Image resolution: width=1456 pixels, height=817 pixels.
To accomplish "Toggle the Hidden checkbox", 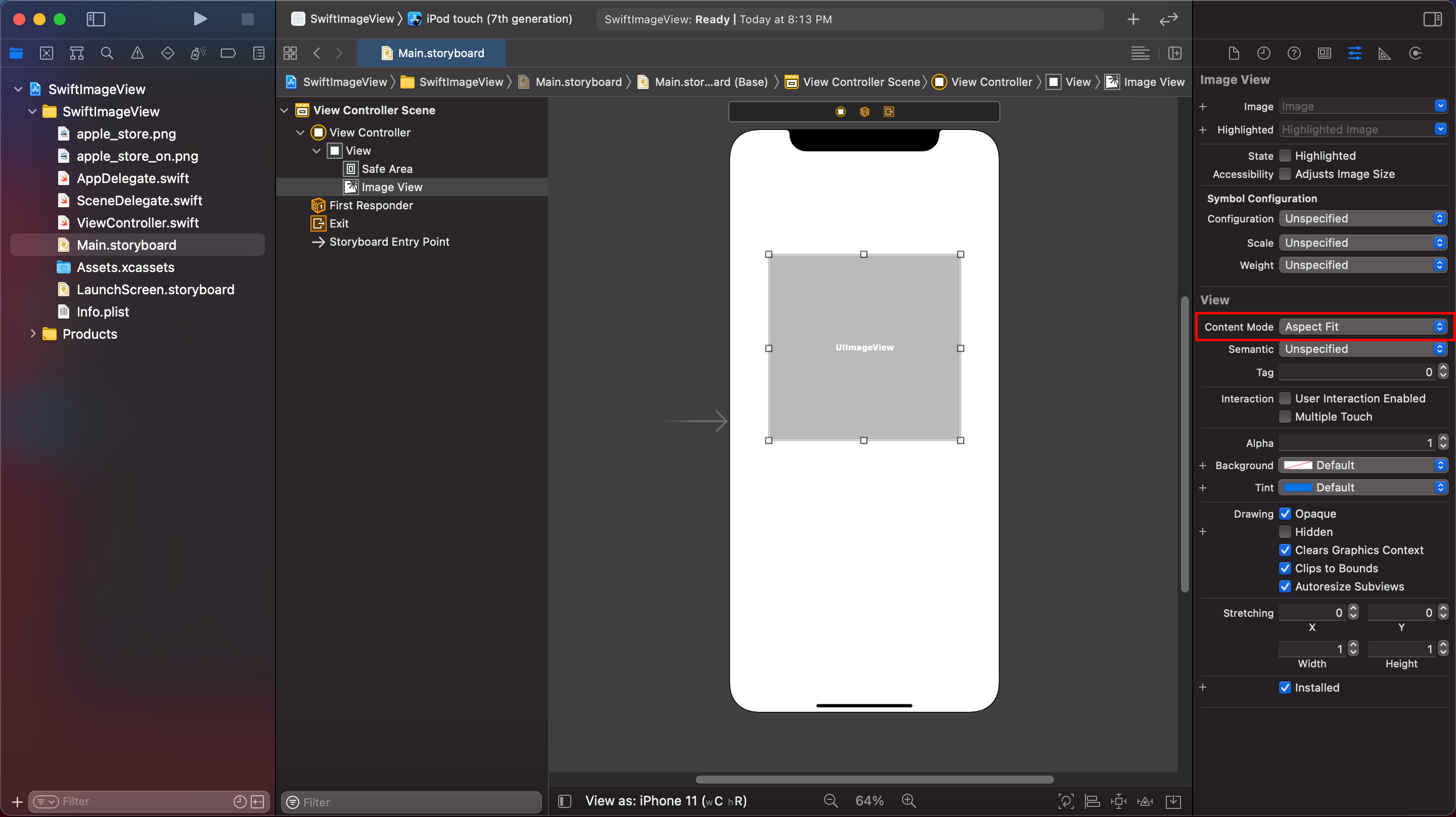I will point(1285,532).
